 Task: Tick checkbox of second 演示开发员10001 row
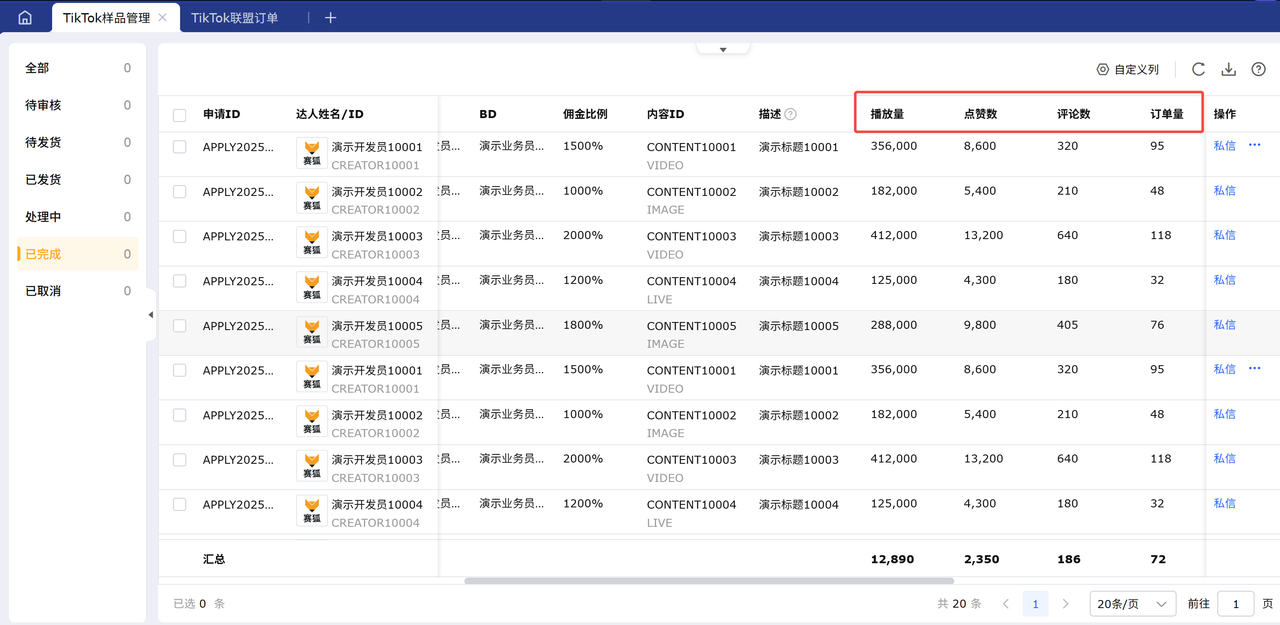click(180, 370)
